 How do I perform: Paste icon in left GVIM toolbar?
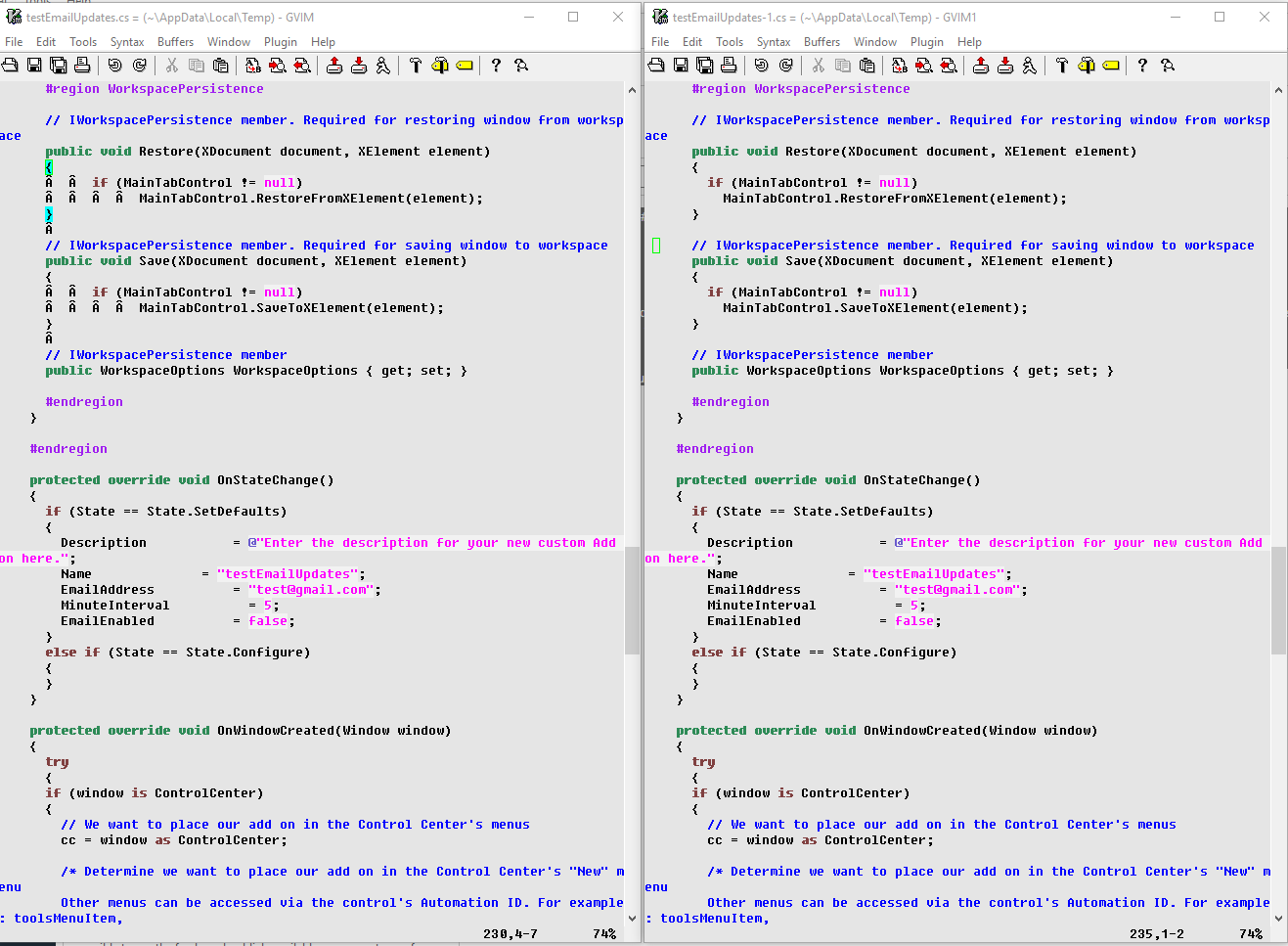click(x=221, y=66)
